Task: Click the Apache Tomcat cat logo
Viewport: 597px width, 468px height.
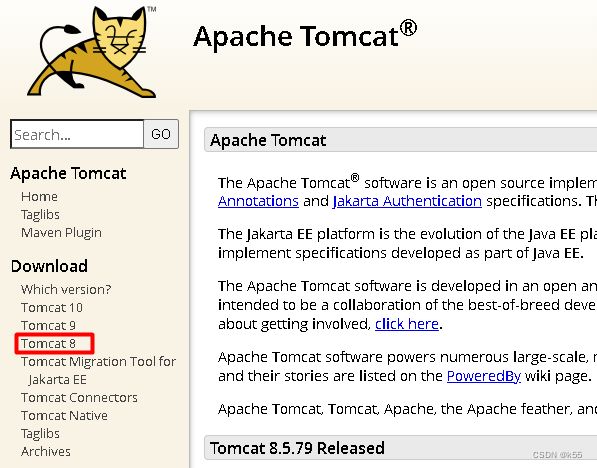Action: (x=92, y=52)
